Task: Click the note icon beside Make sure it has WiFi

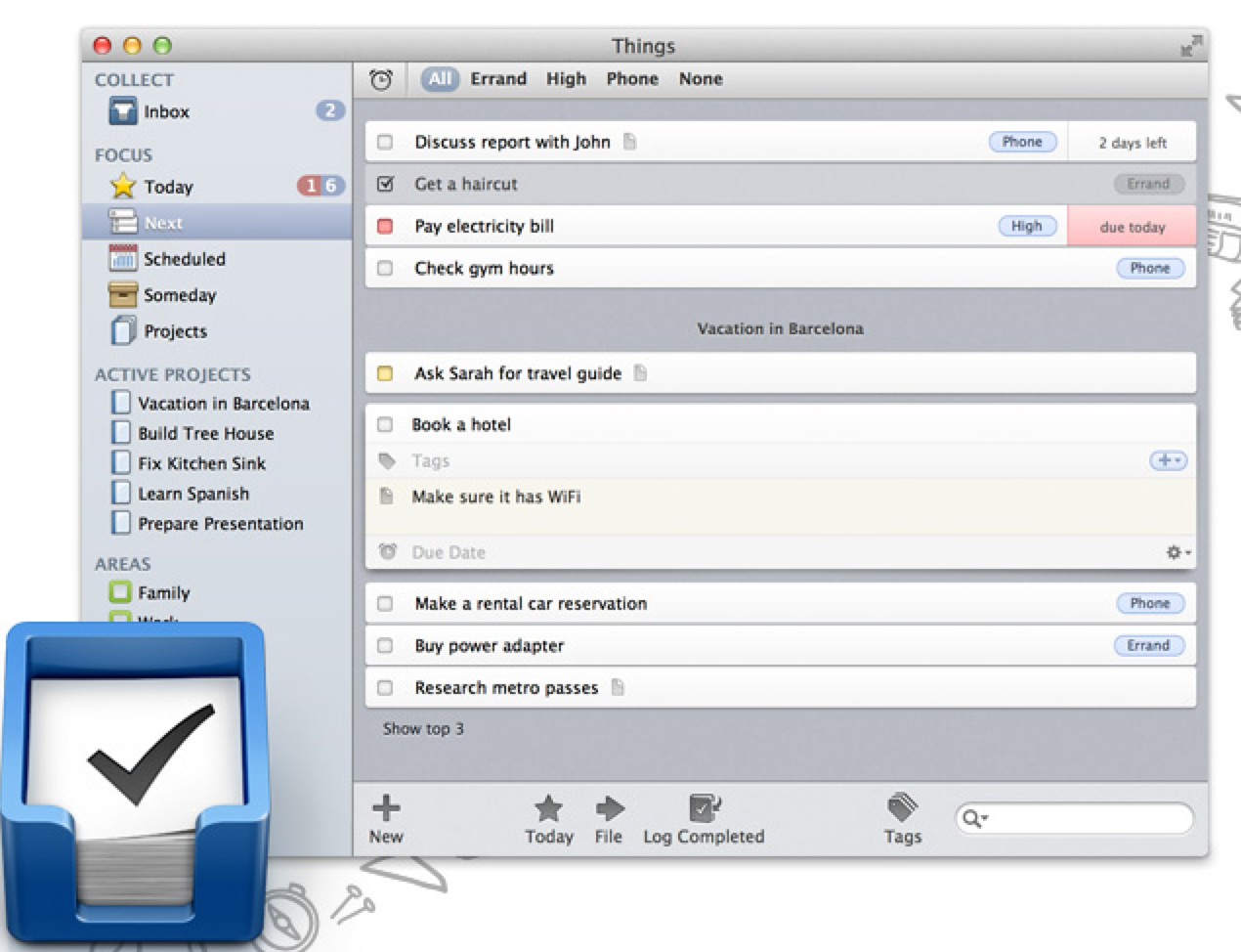Action: click(x=387, y=497)
